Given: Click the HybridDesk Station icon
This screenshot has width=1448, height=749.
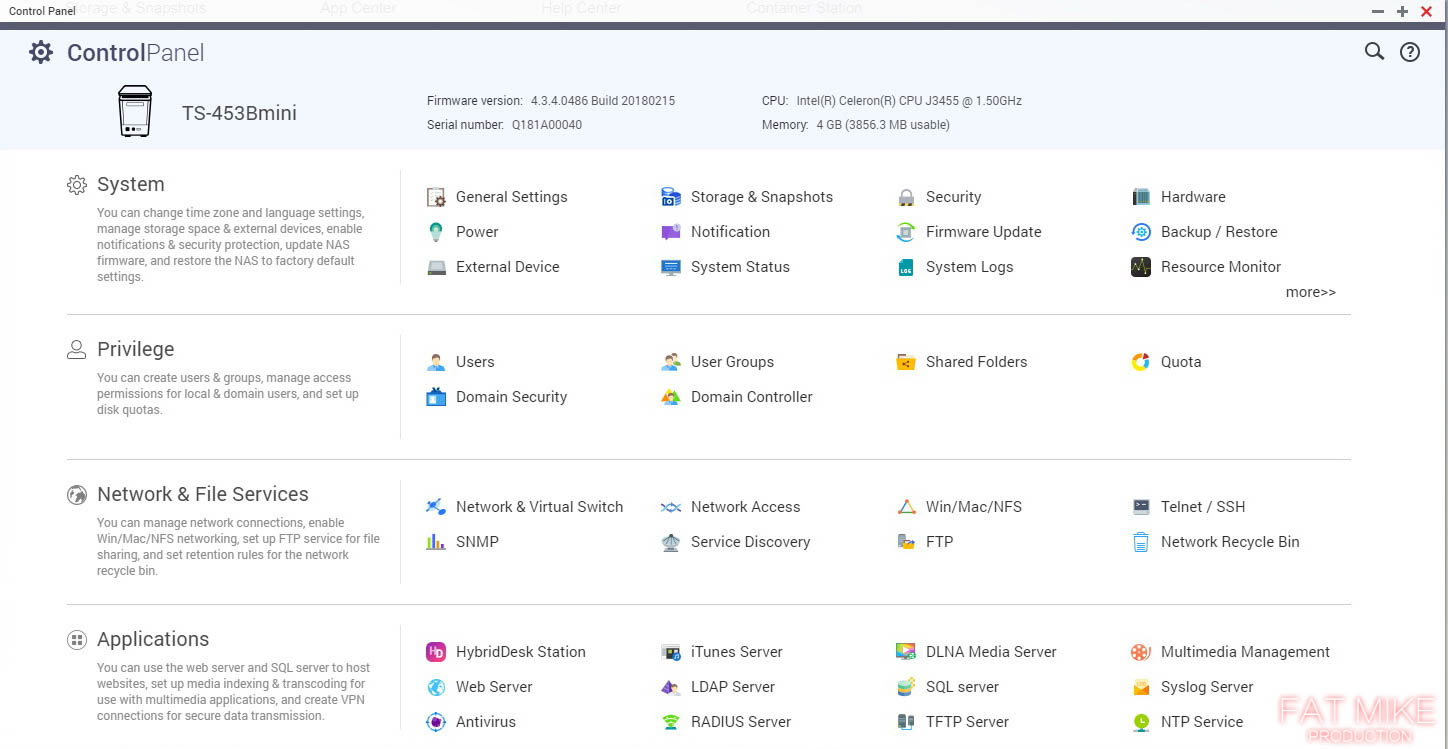Looking at the screenshot, I should click(436, 652).
